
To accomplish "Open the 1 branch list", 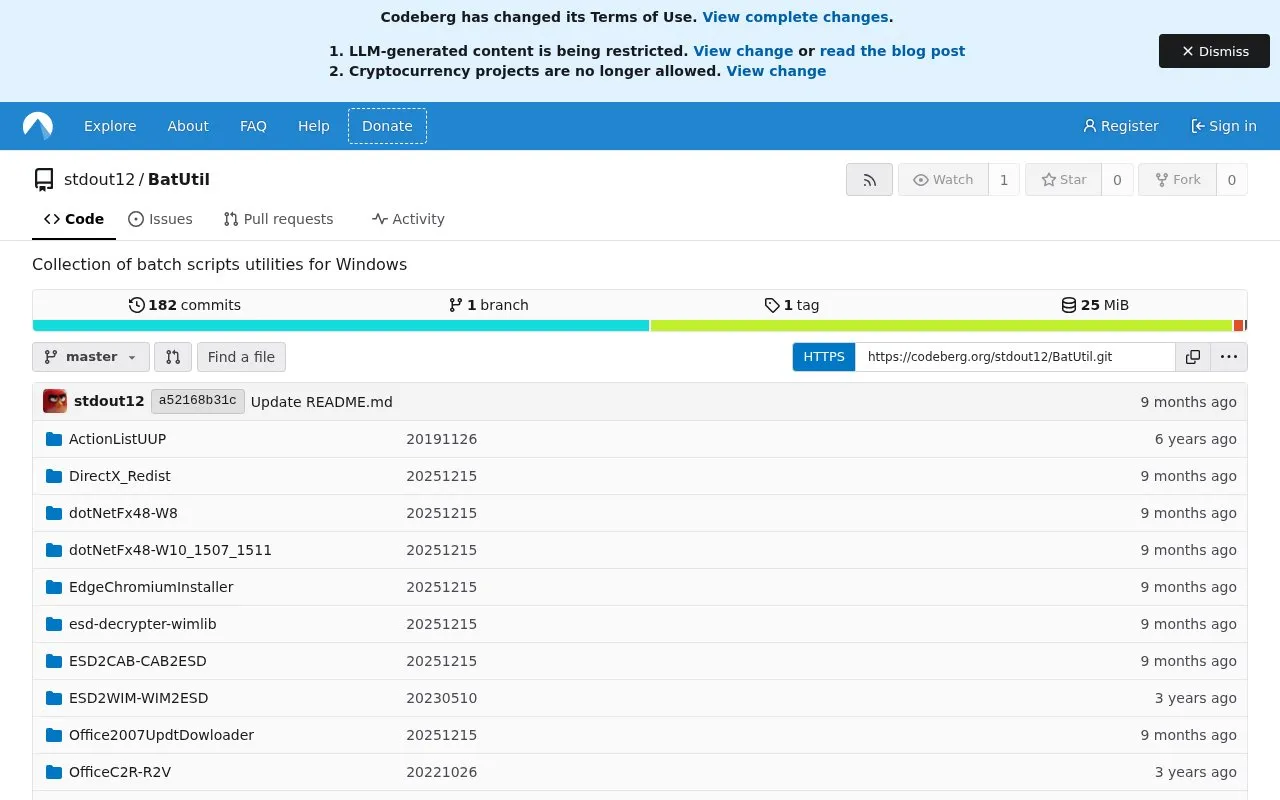I will (489, 305).
